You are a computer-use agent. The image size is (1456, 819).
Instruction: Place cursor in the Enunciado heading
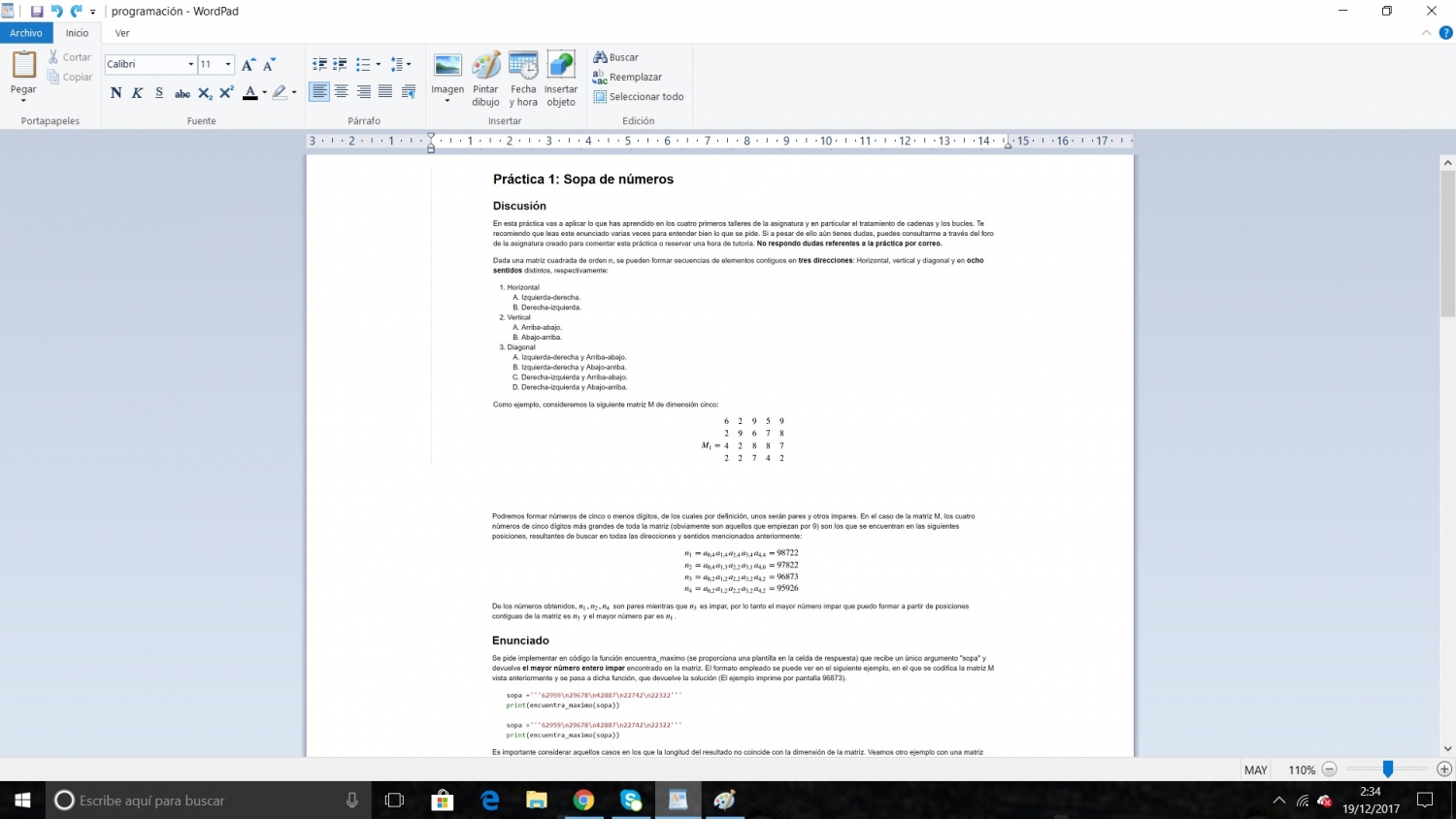[520, 640]
